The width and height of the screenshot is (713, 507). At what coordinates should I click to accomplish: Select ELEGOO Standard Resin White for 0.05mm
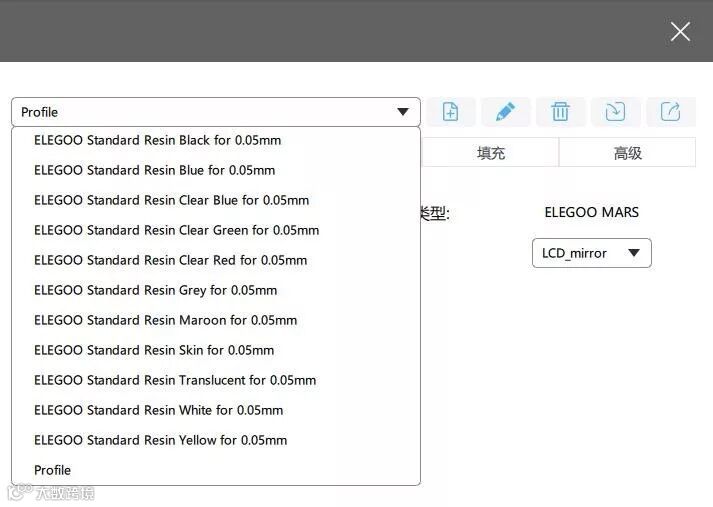point(216,410)
